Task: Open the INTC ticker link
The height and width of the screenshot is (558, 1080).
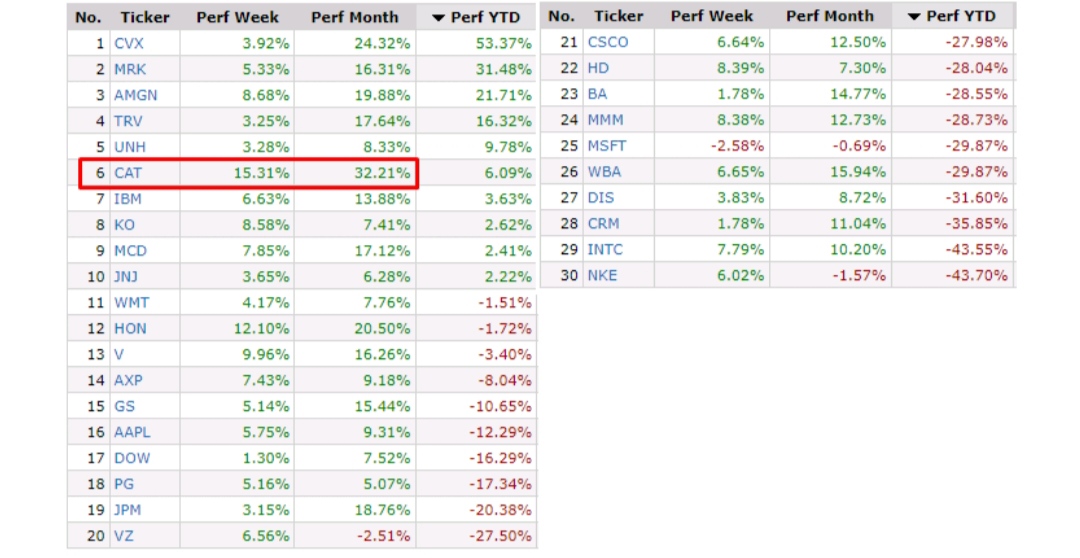Action: point(605,249)
